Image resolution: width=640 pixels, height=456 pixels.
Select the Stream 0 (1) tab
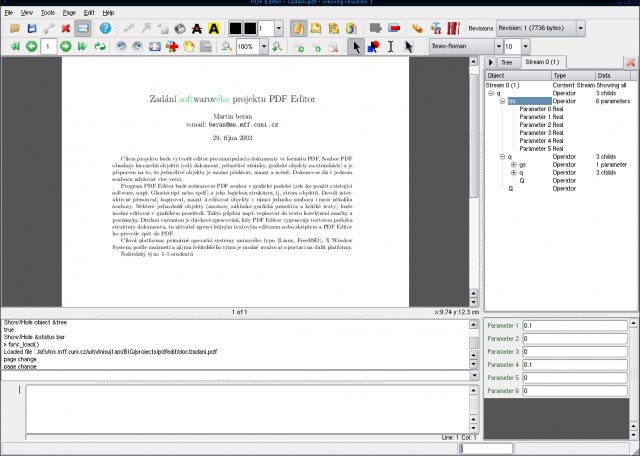[x=543, y=62]
